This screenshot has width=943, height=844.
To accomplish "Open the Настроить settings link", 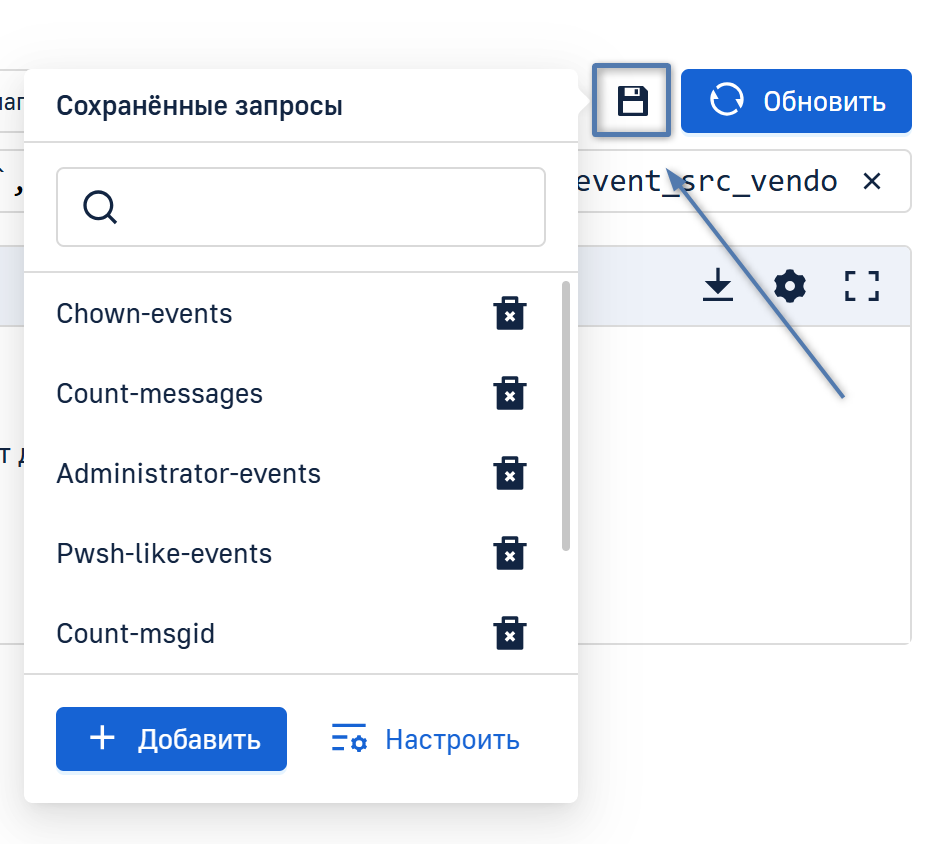I will [425, 740].
